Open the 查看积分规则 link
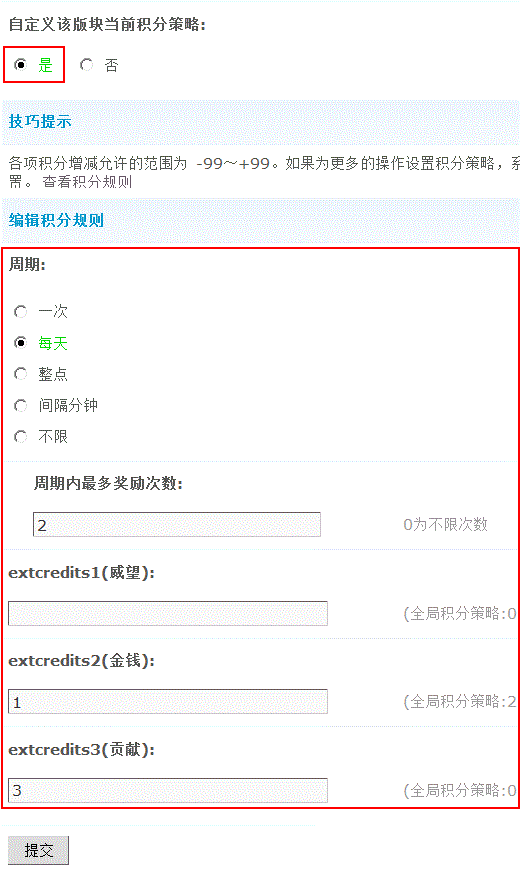Image resolution: width=520 pixels, height=871 pixels. point(87,182)
